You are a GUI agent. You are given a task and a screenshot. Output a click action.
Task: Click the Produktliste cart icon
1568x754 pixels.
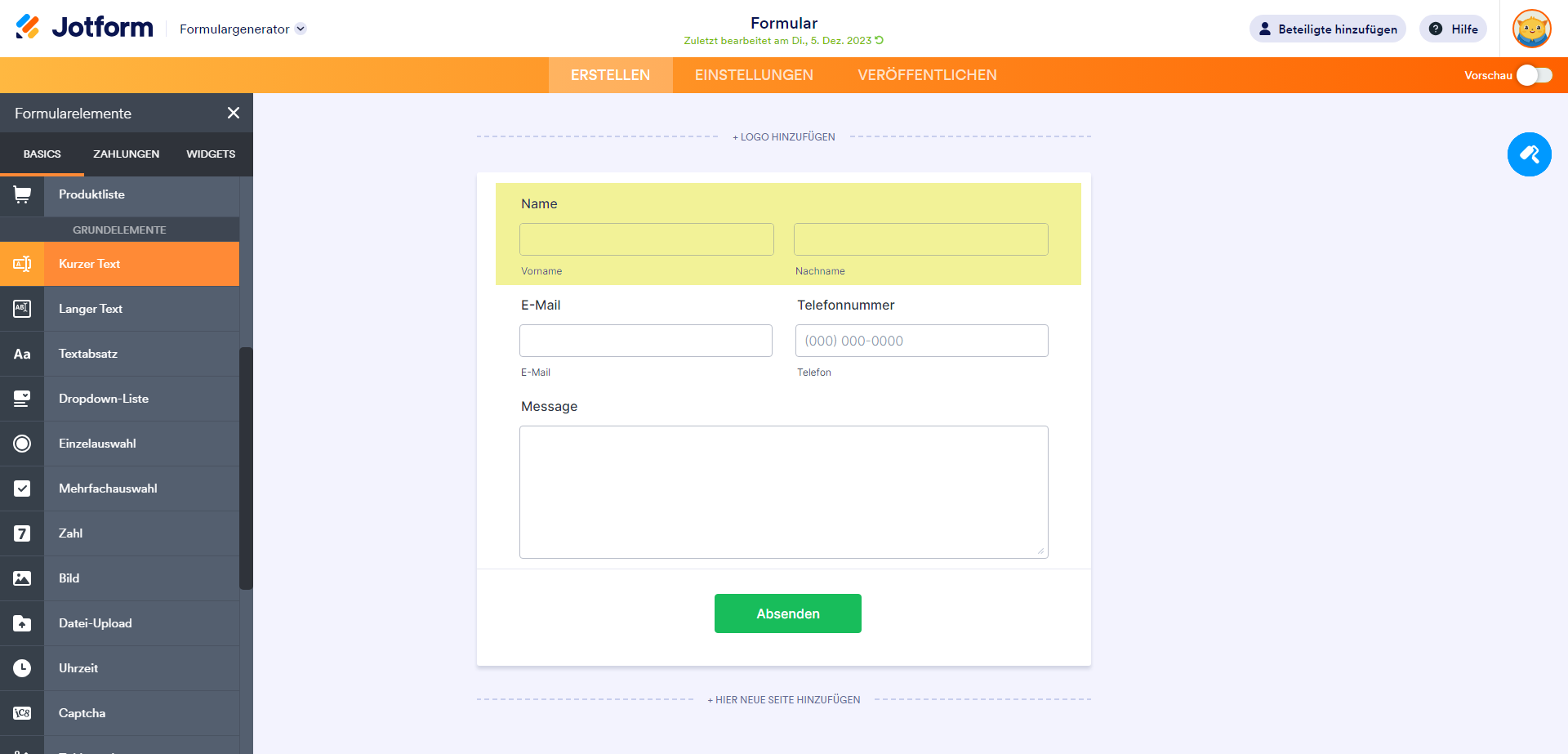(x=22, y=194)
